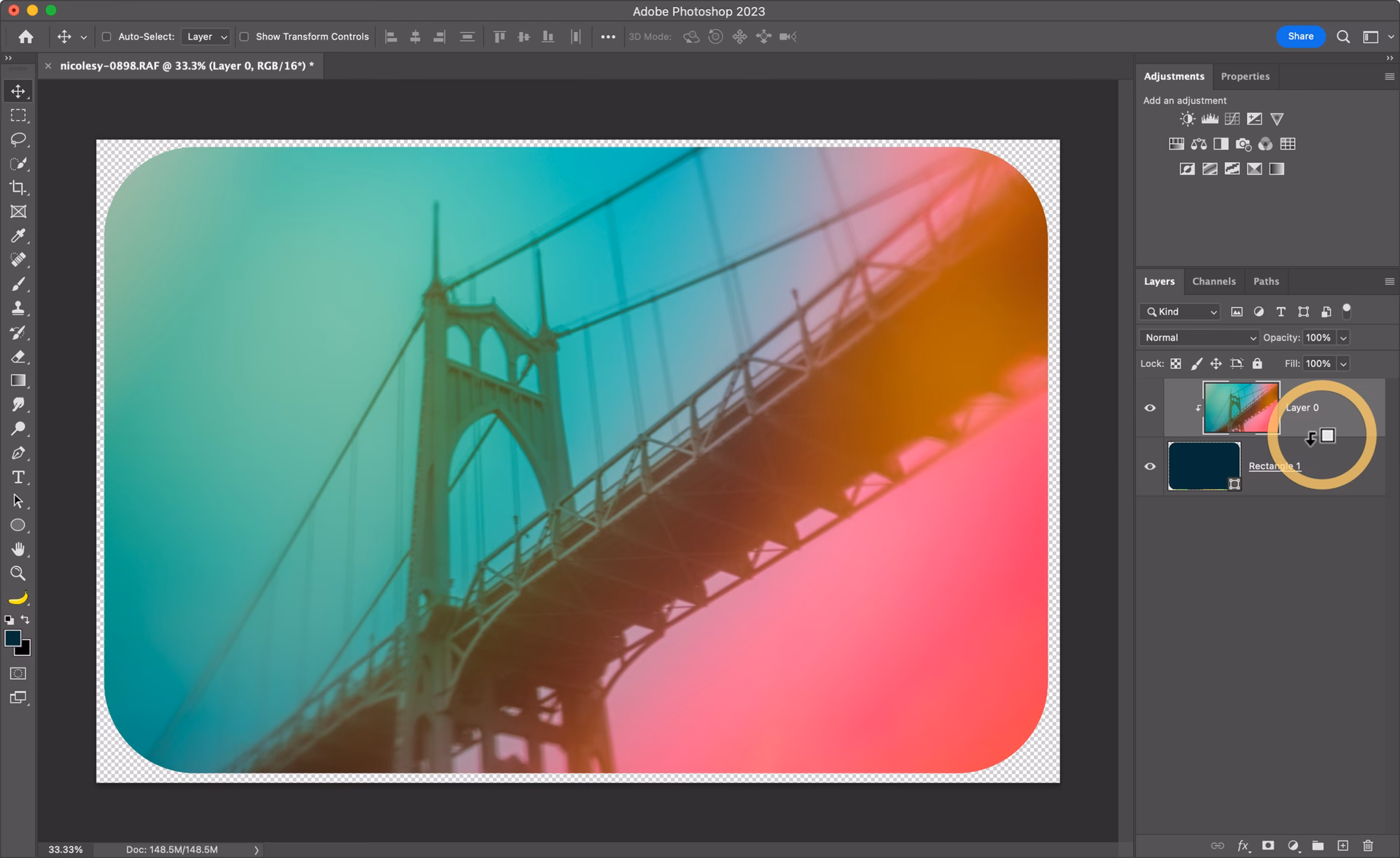Open the Auto-Select Layer dropdown
The width and height of the screenshot is (1400, 858).
205,36
